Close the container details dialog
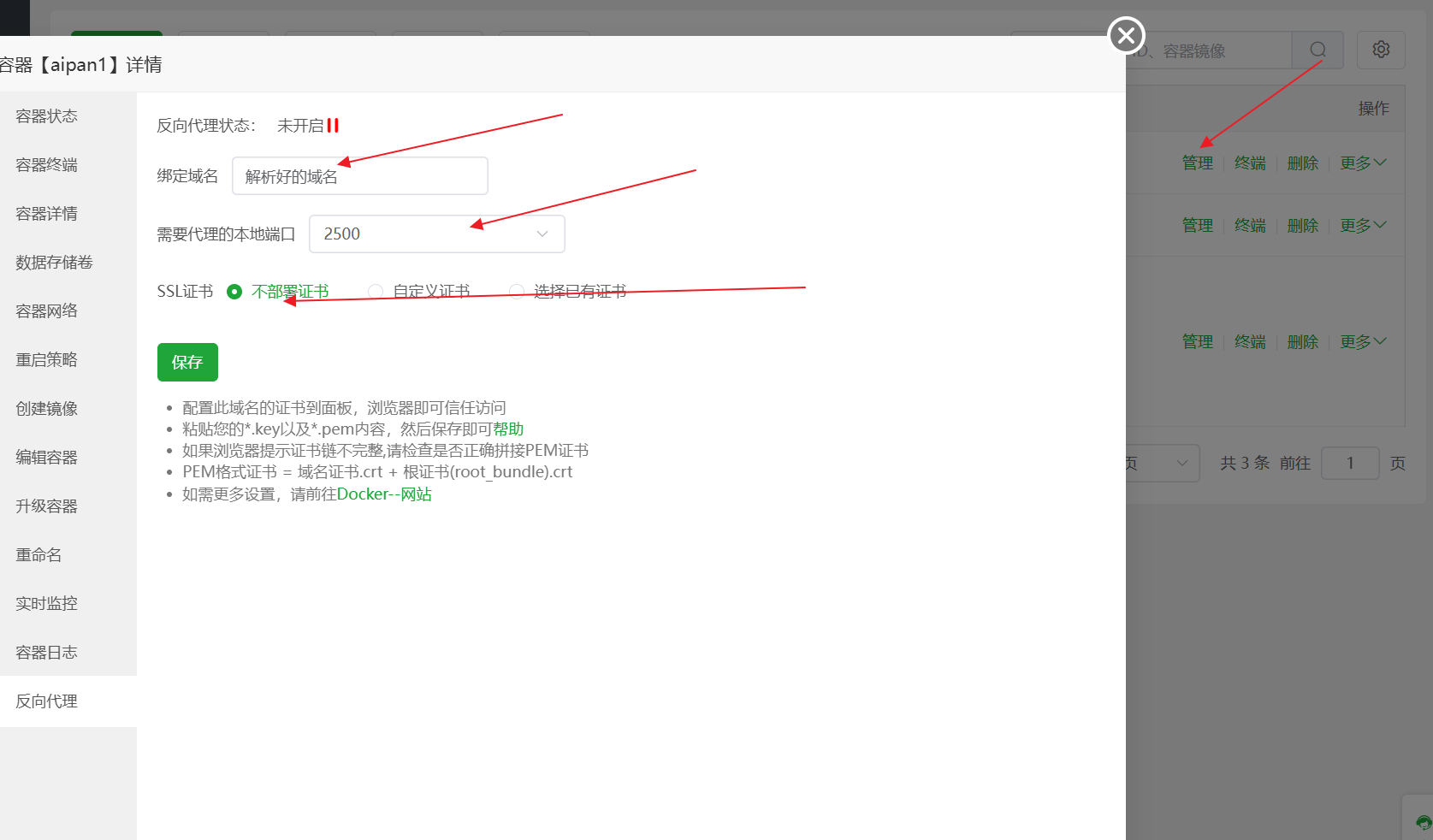1433x840 pixels. pos(1126,35)
